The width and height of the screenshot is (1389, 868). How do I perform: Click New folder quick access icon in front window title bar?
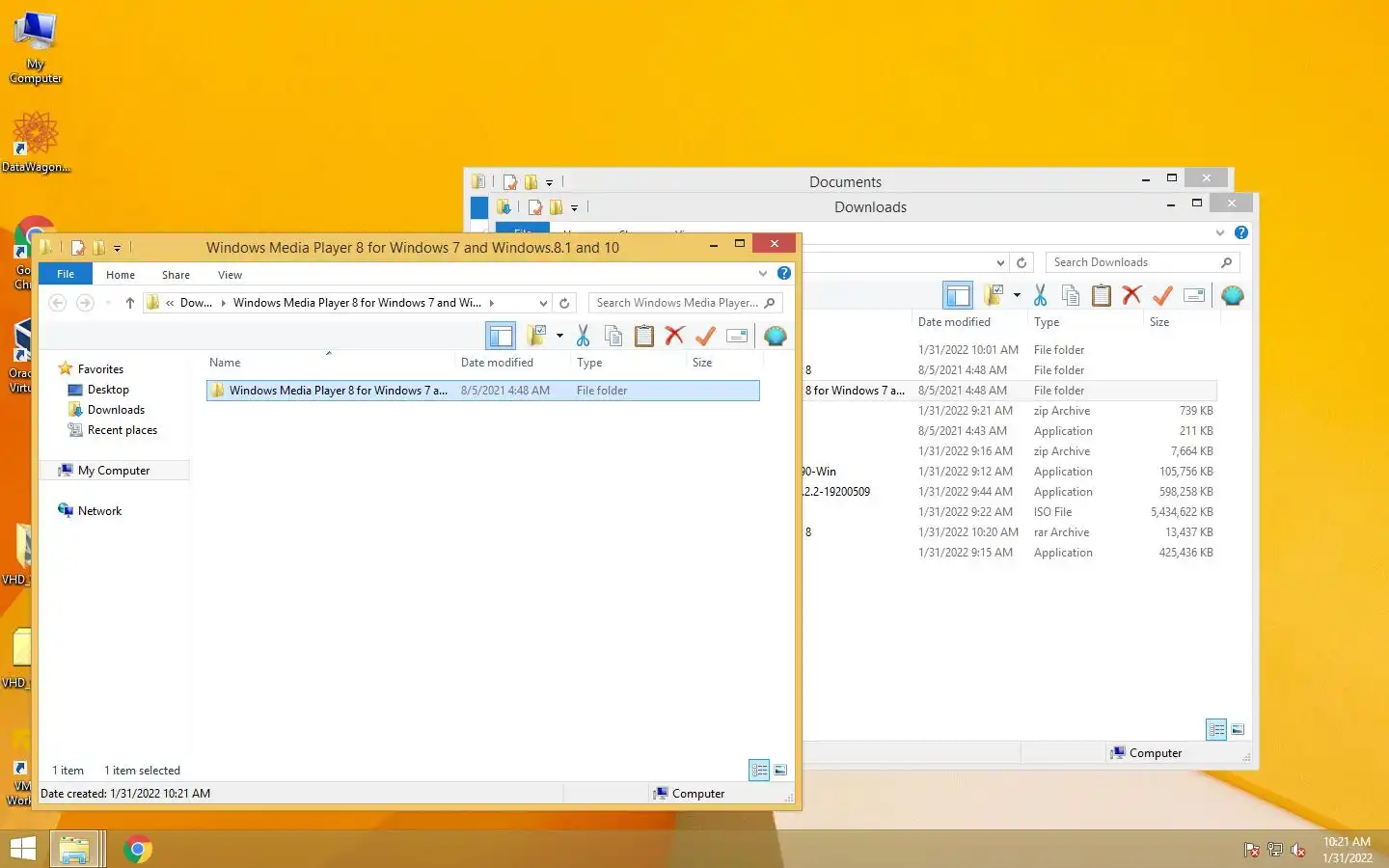tap(98, 248)
